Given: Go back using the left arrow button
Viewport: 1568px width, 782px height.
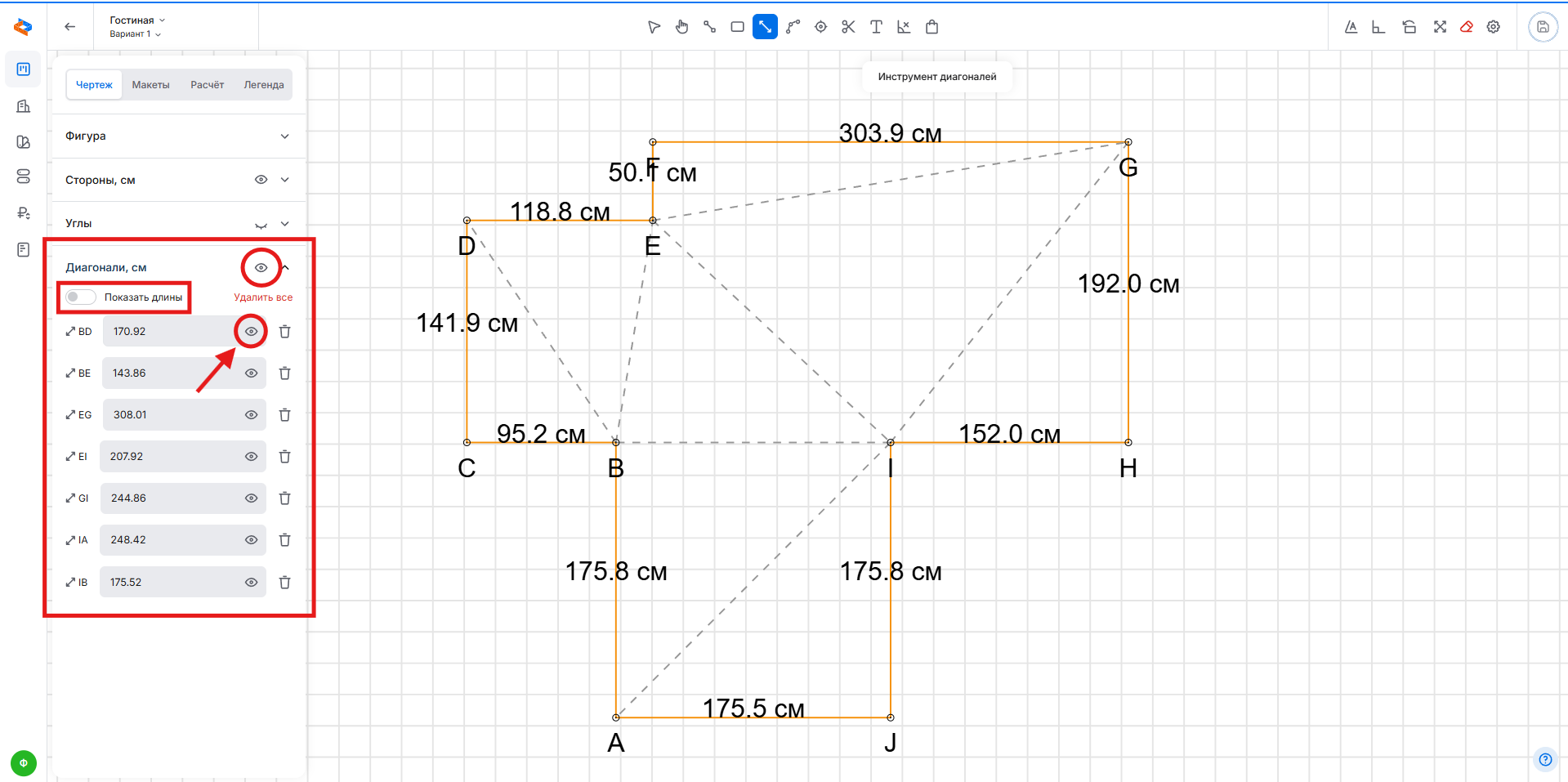Looking at the screenshot, I should pyautogui.click(x=70, y=27).
